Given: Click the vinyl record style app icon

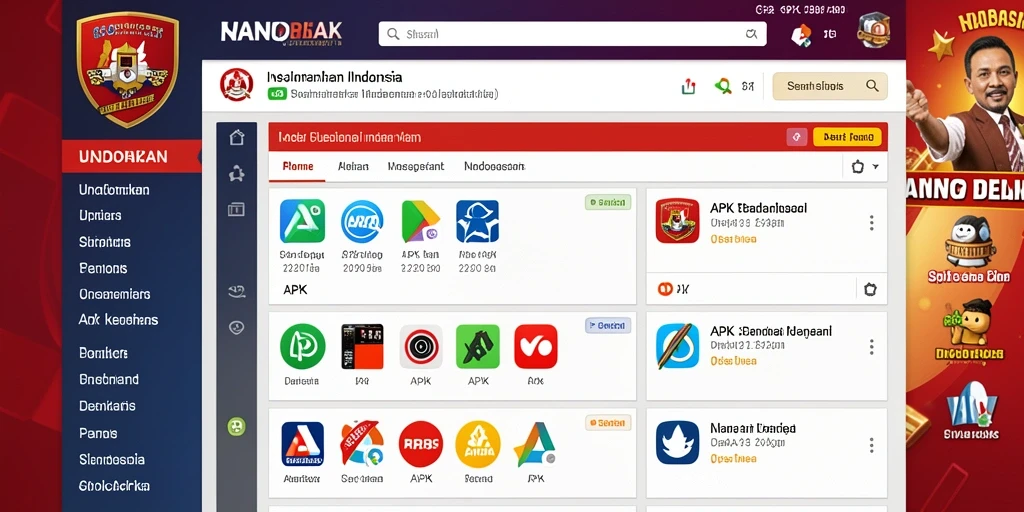Looking at the screenshot, I should (x=421, y=347).
